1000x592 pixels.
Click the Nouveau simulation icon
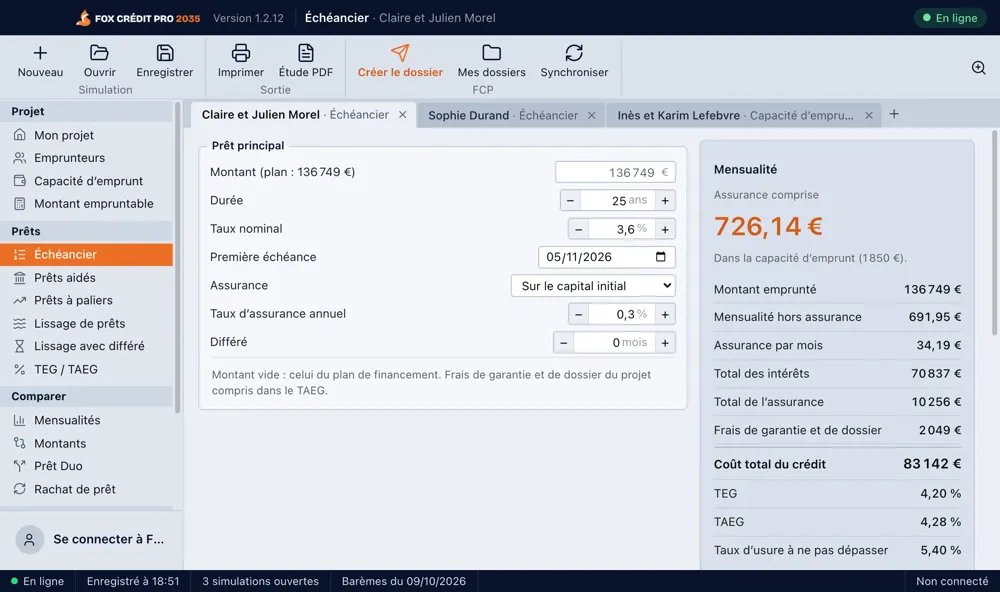(40, 53)
